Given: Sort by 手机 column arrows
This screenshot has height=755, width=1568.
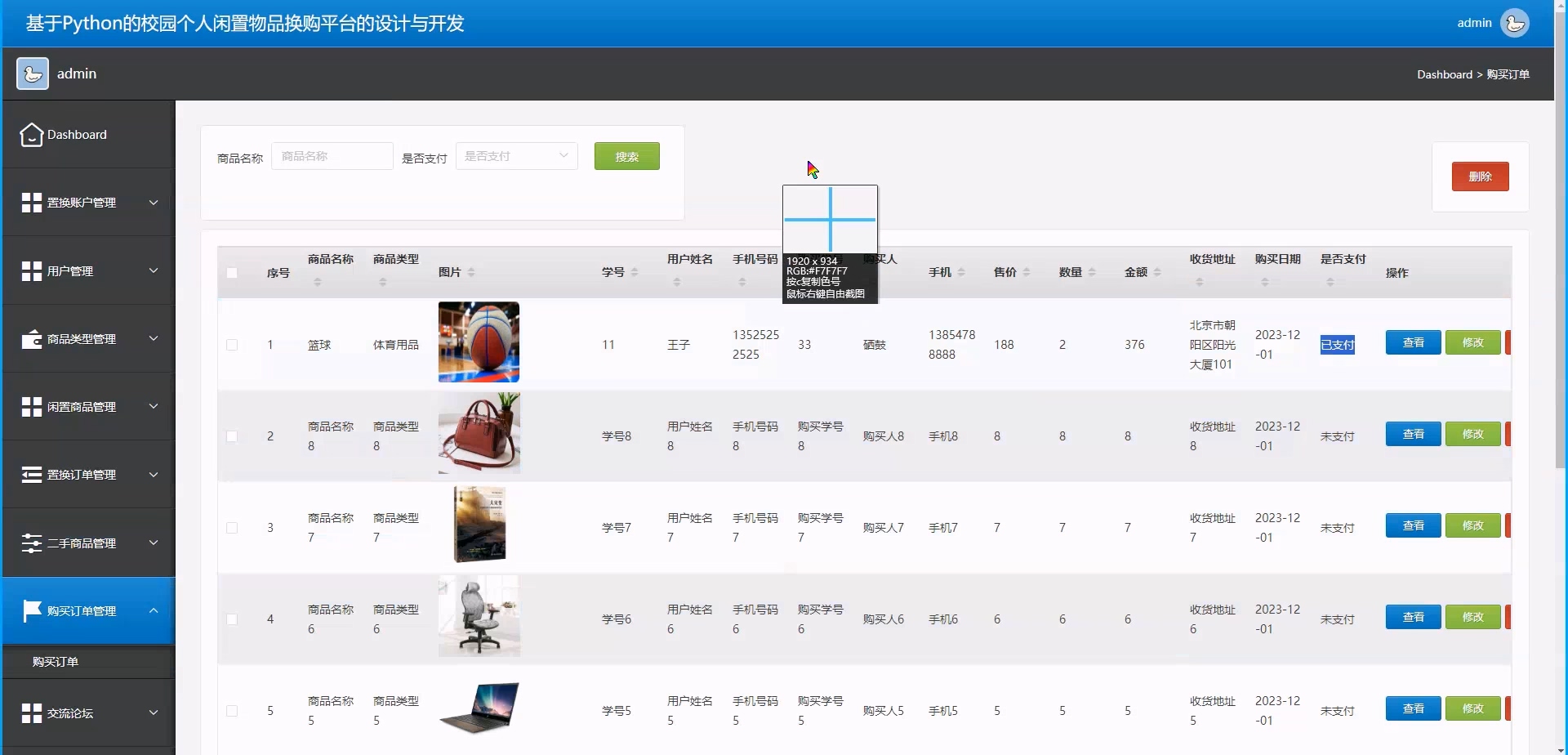Looking at the screenshot, I should tap(961, 272).
